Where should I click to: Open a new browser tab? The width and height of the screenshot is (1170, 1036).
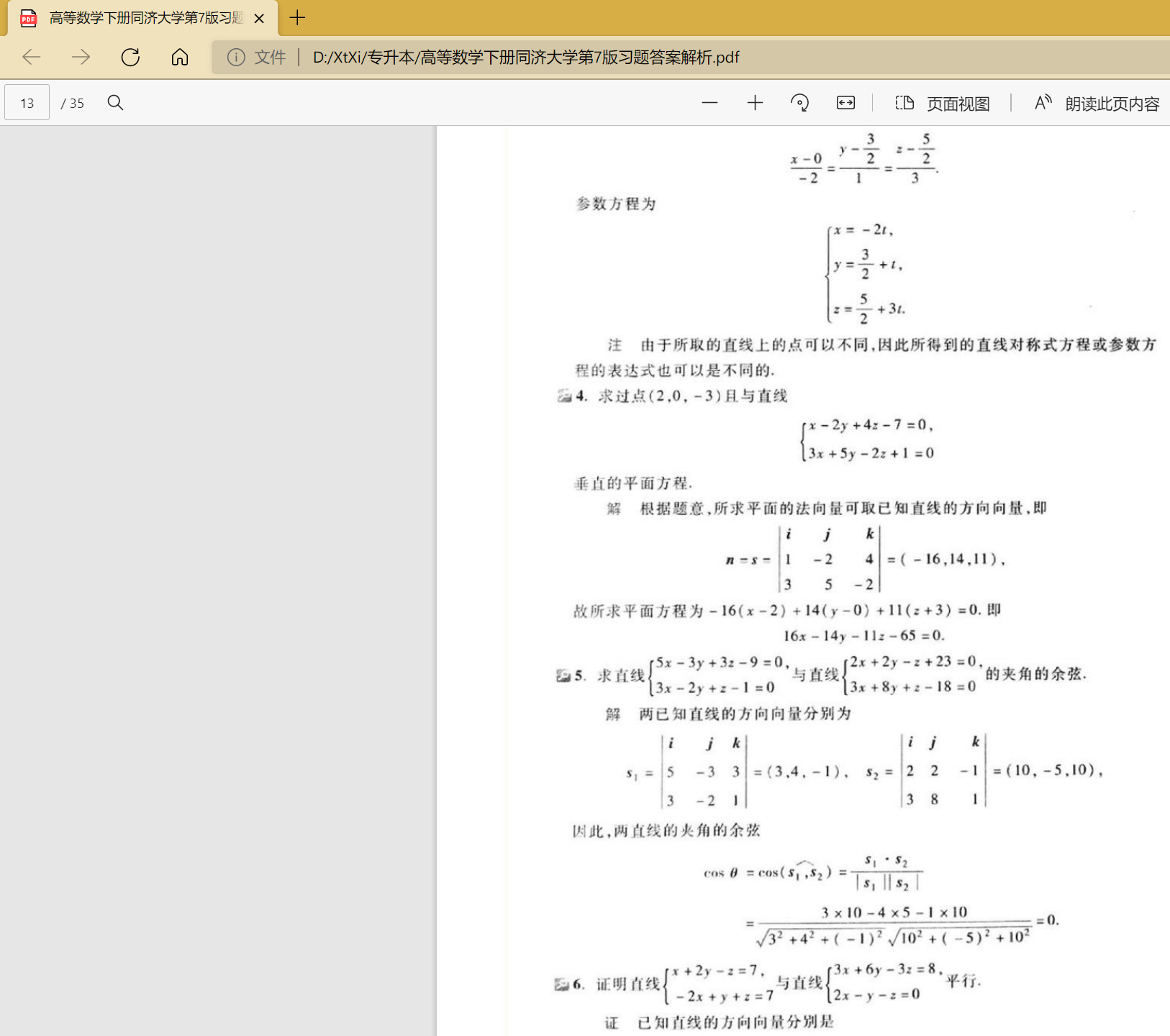297,18
